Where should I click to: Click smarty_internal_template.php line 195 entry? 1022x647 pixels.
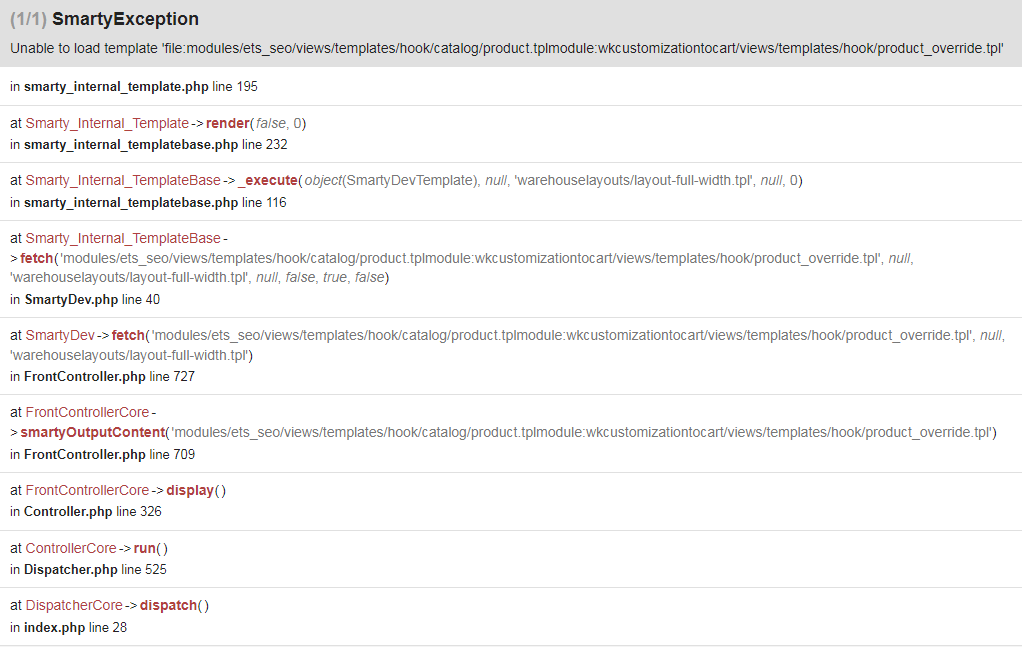(x=134, y=87)
